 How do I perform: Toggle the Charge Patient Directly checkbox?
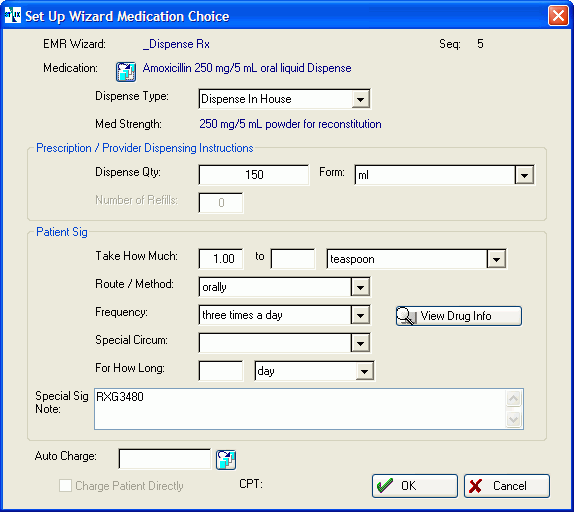pos(65,486)
